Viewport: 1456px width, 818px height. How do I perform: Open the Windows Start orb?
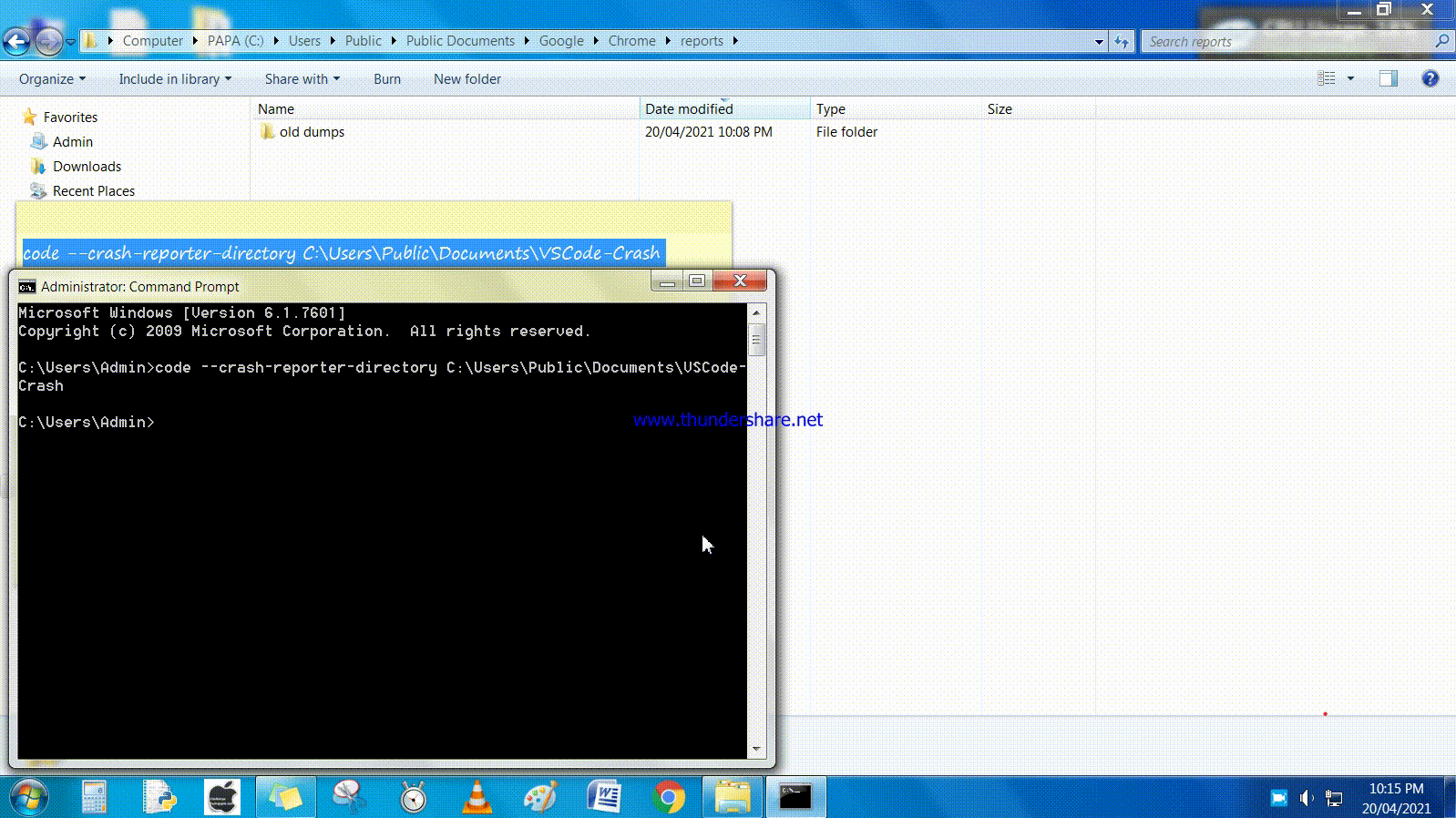click(28, 798)
